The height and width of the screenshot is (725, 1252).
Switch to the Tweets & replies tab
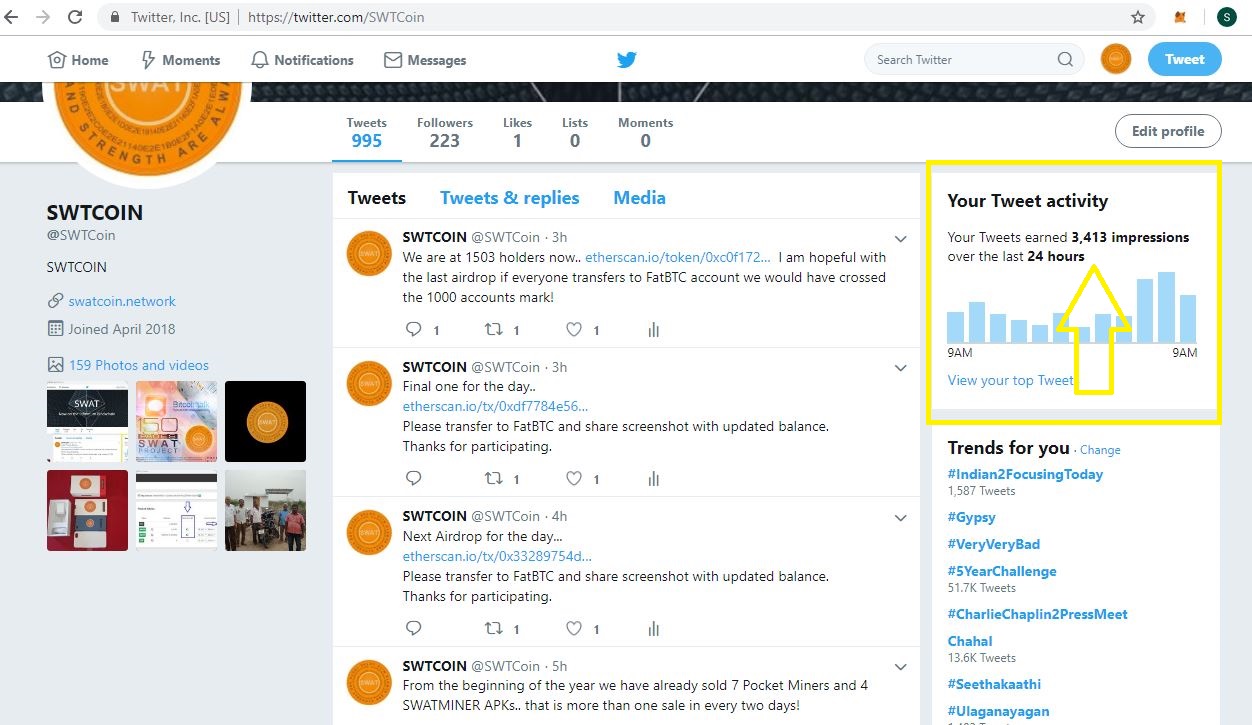point(510,197)
